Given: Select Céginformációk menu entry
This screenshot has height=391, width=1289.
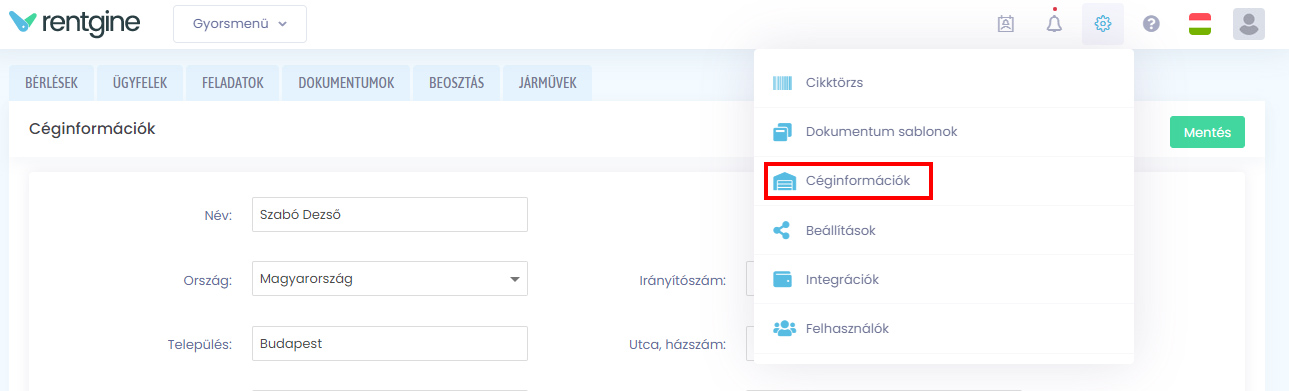Looking at the screenshot, I should [x=944, y=181].
